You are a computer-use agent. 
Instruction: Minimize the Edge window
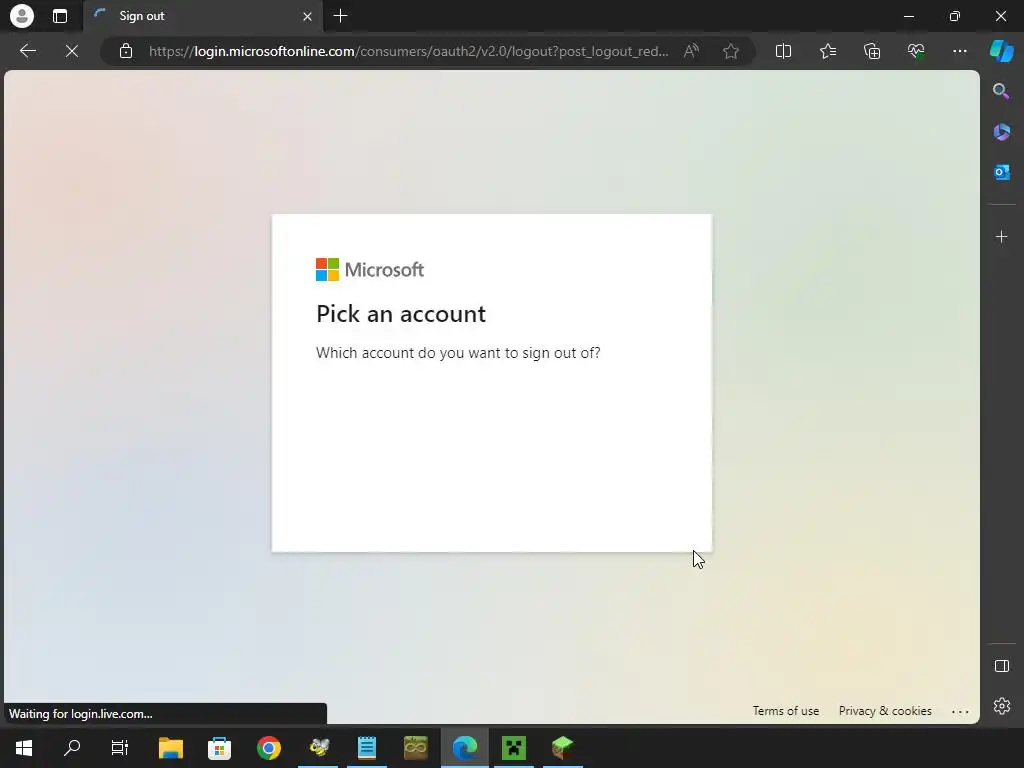(x=908, y=16)
